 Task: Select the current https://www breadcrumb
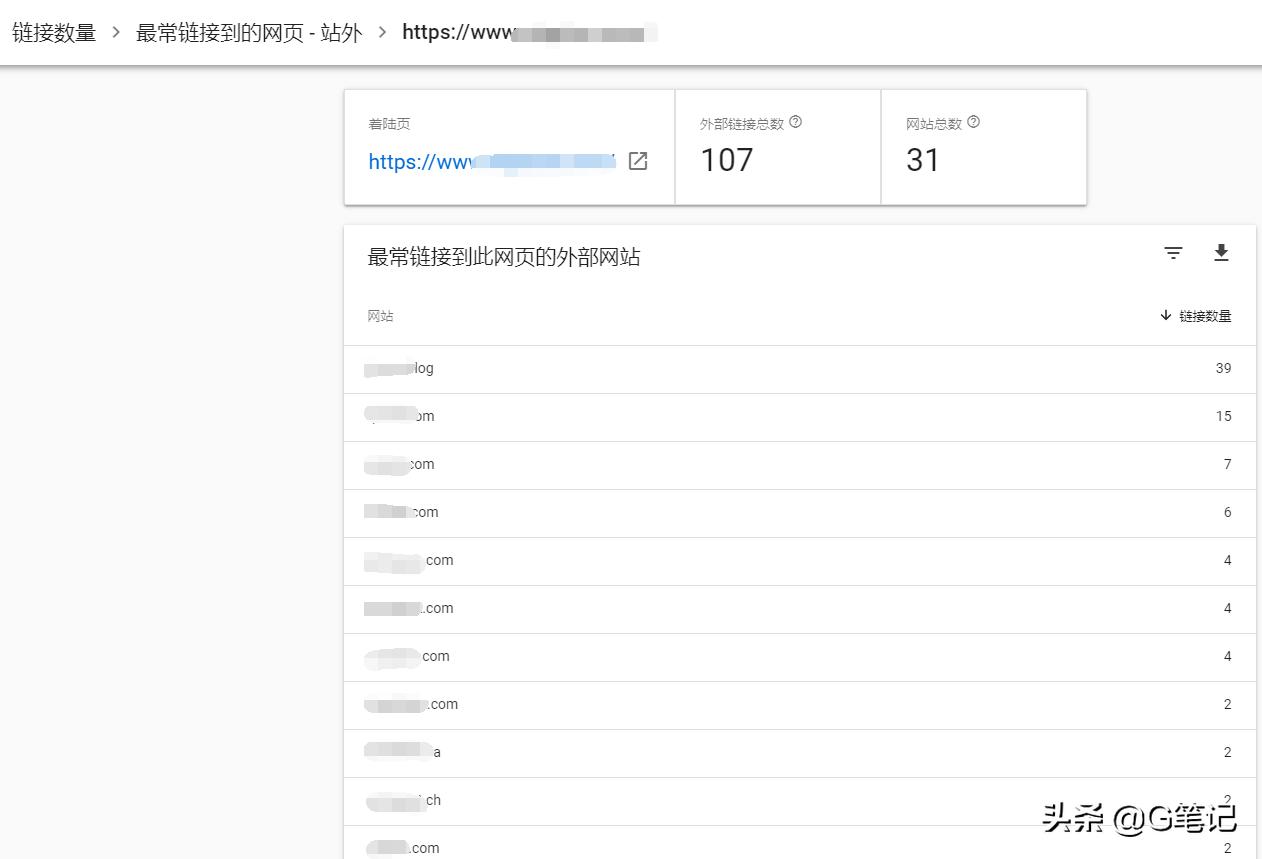[x=529, y=32]
